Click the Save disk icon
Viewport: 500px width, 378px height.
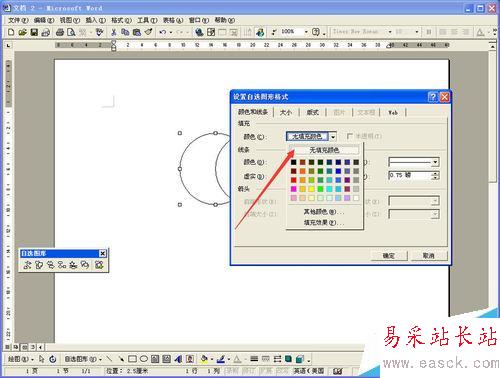point(34,32)
